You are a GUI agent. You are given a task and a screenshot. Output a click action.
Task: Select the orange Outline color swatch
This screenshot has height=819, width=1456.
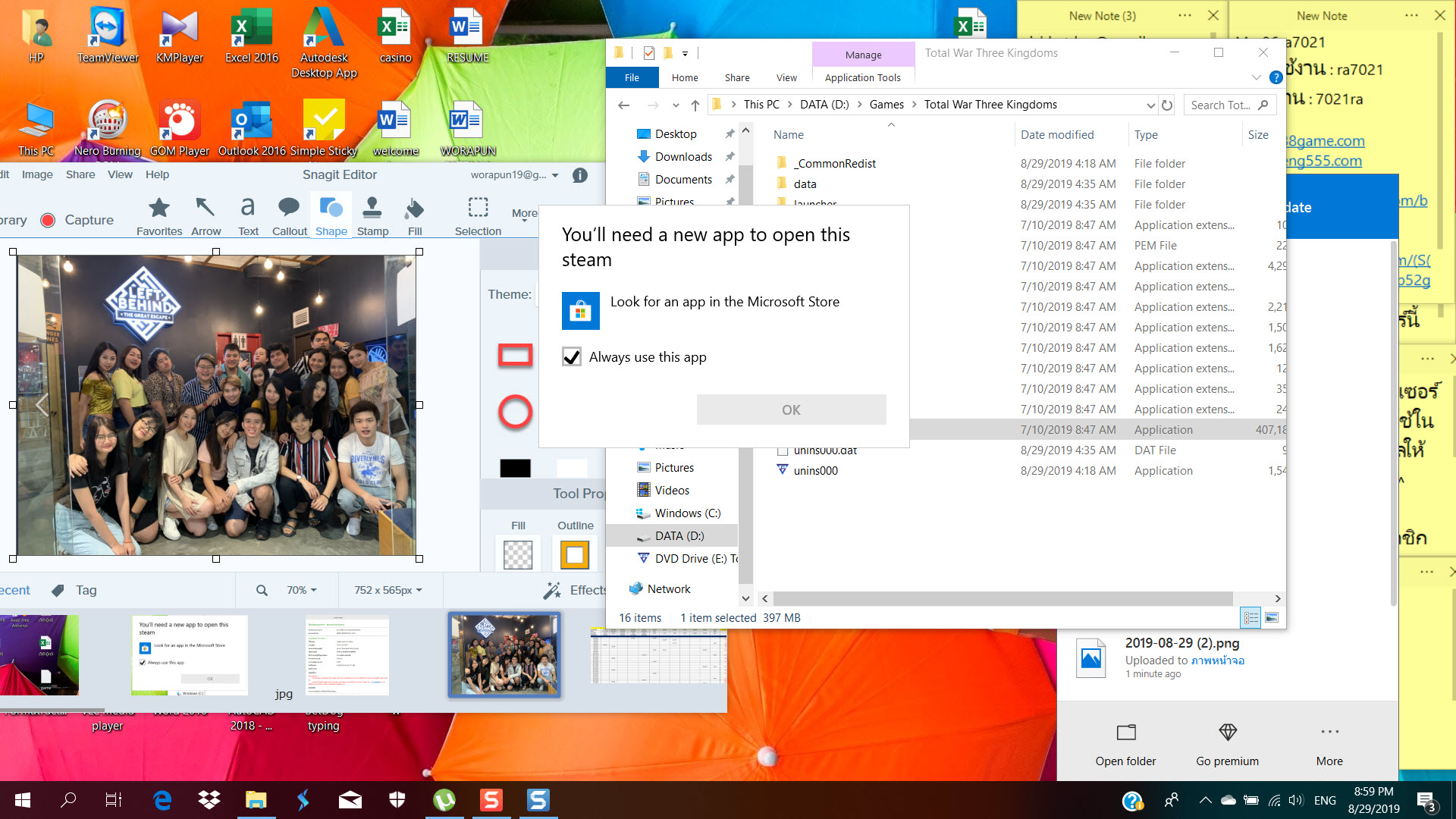coord(575,554)
